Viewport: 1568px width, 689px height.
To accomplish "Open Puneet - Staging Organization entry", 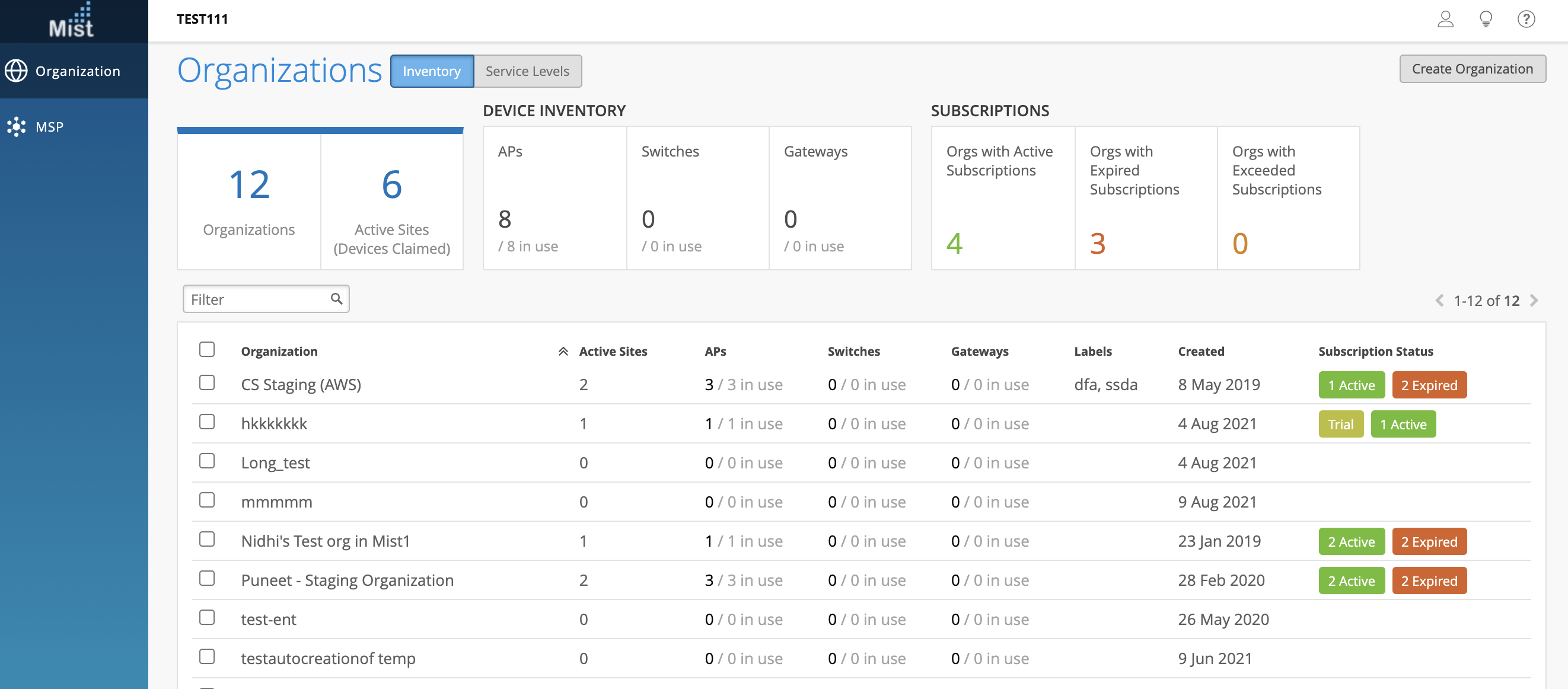I will pyautogui.click(x=347, y=580).
